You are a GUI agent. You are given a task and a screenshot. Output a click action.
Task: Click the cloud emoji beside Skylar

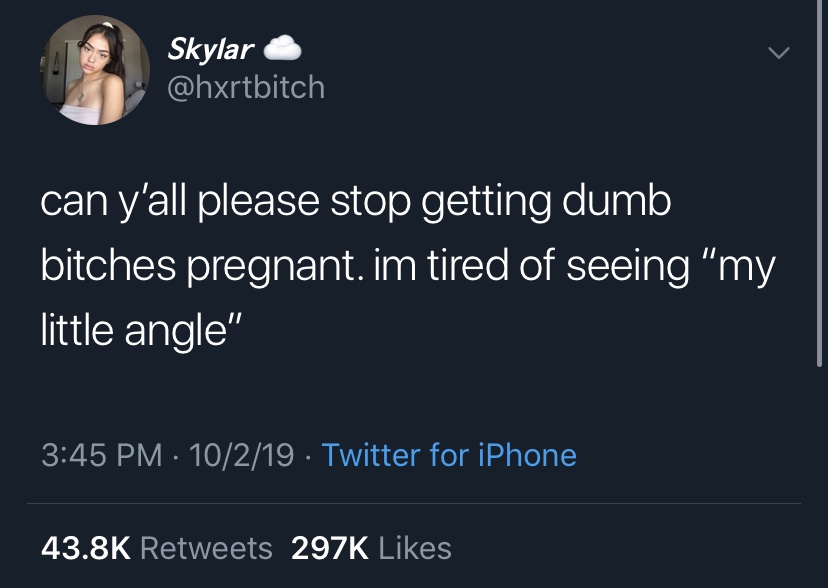coord(282,48)
